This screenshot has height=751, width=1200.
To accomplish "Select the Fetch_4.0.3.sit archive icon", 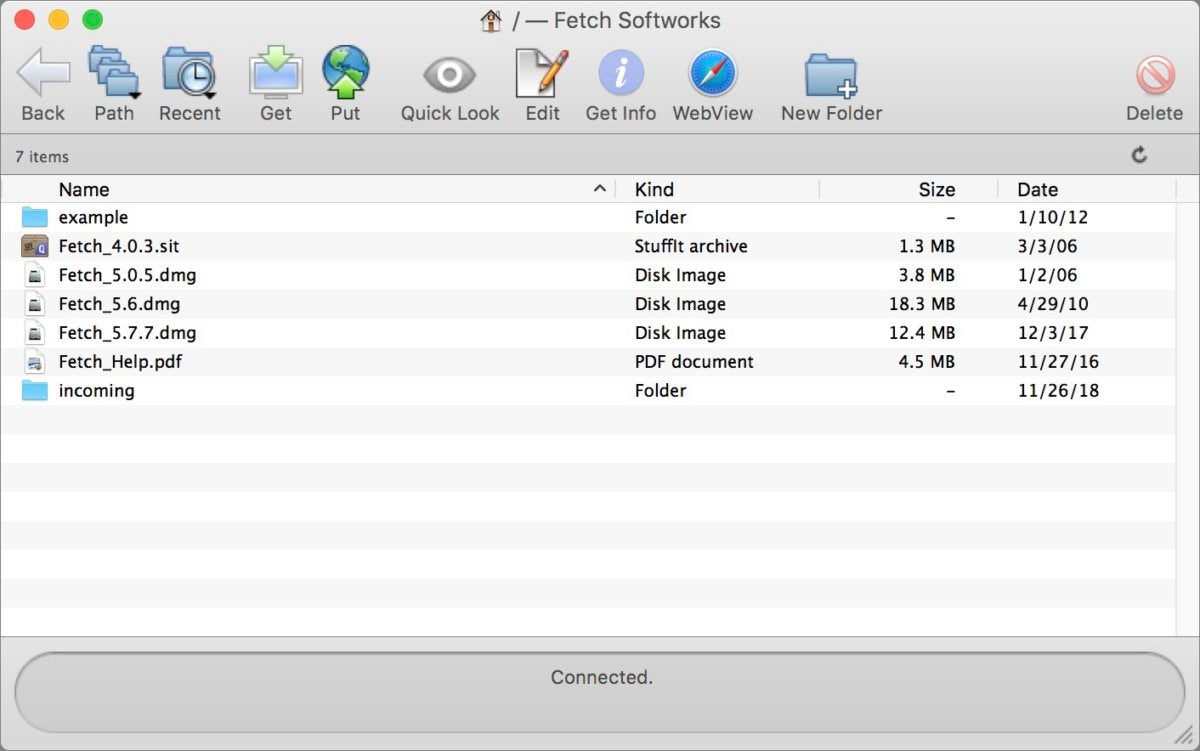I will point(35,246).
